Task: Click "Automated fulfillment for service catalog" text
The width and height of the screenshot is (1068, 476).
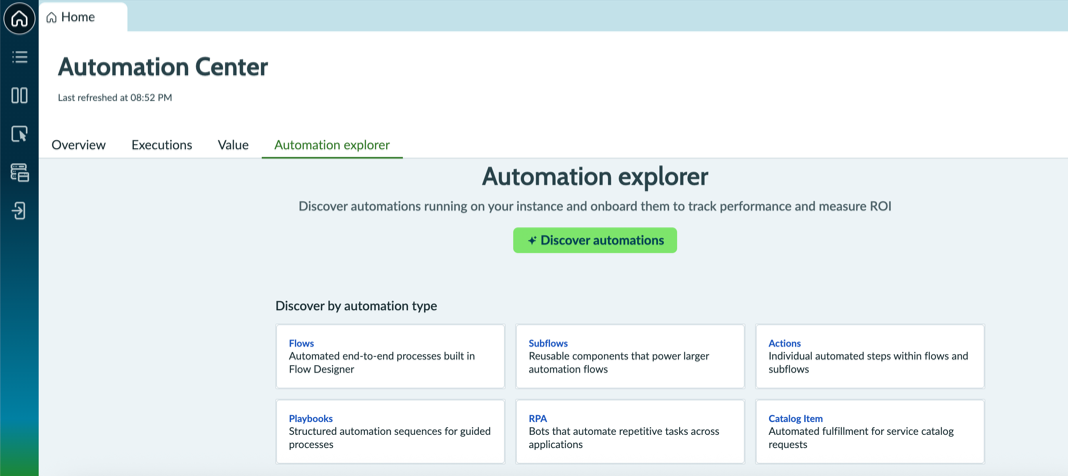Action: coord(862,432)
